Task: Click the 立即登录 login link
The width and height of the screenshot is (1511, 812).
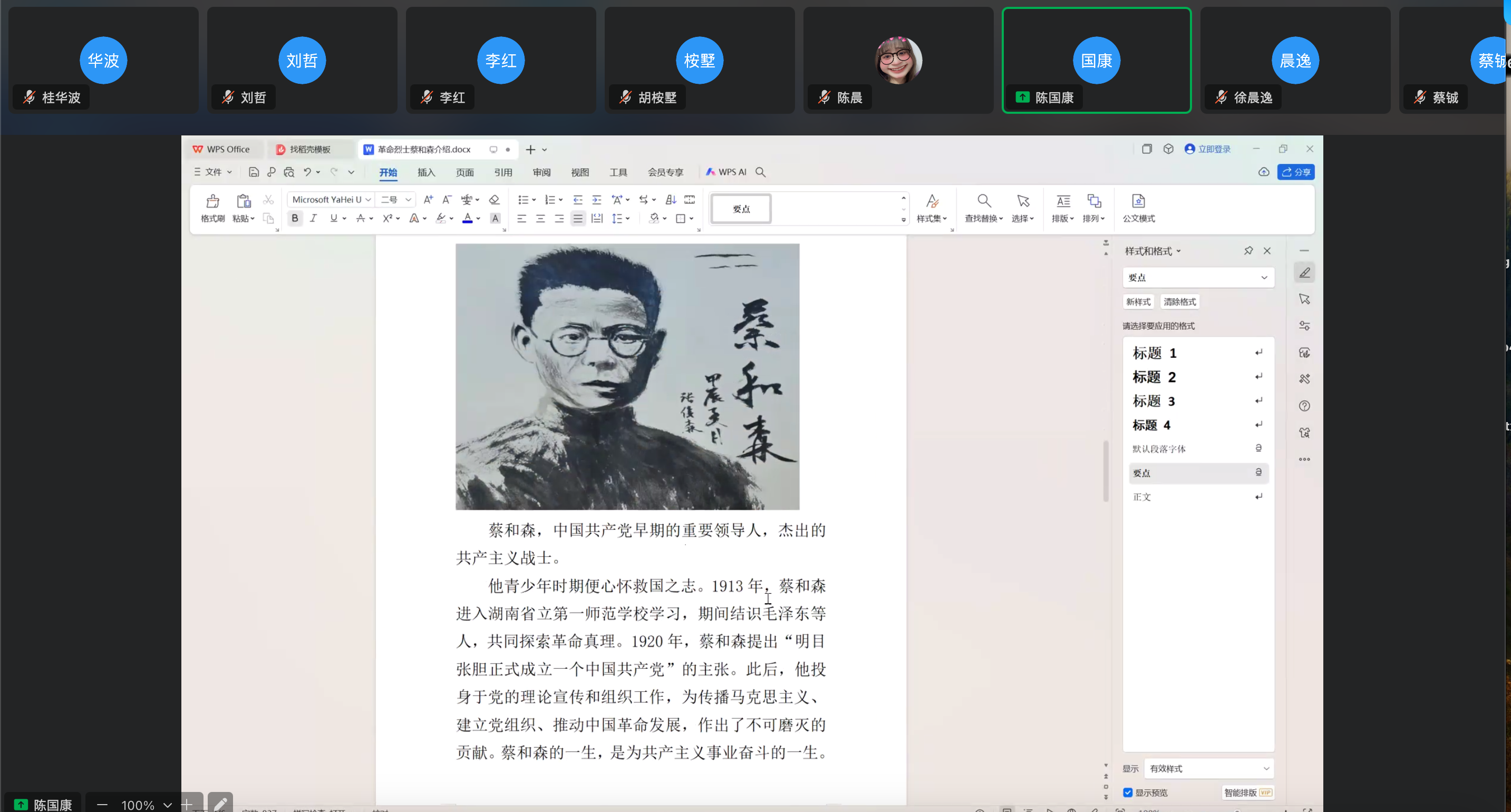Action: (x=1208, y=149)
